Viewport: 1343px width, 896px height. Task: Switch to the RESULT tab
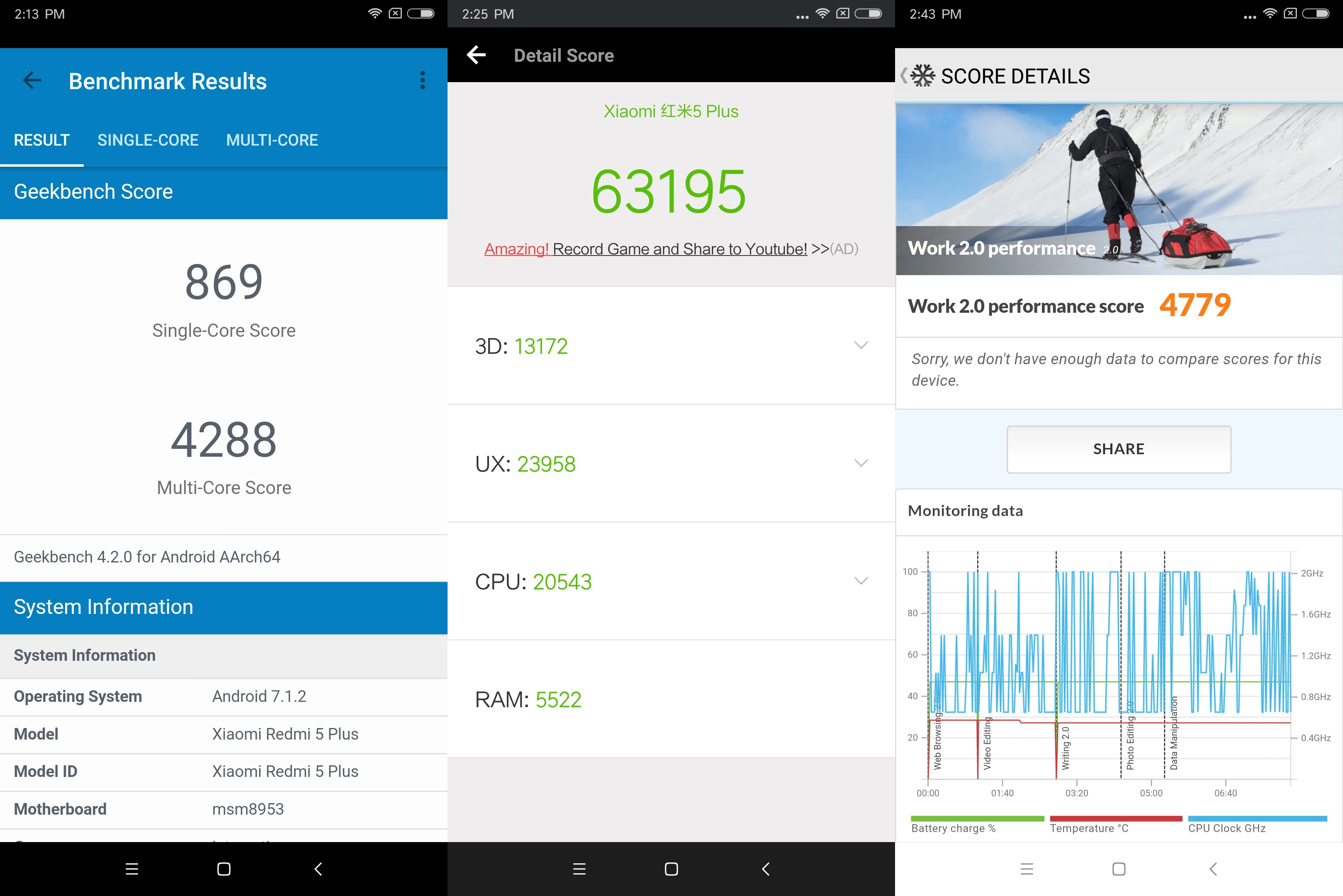tap(42, 140)
